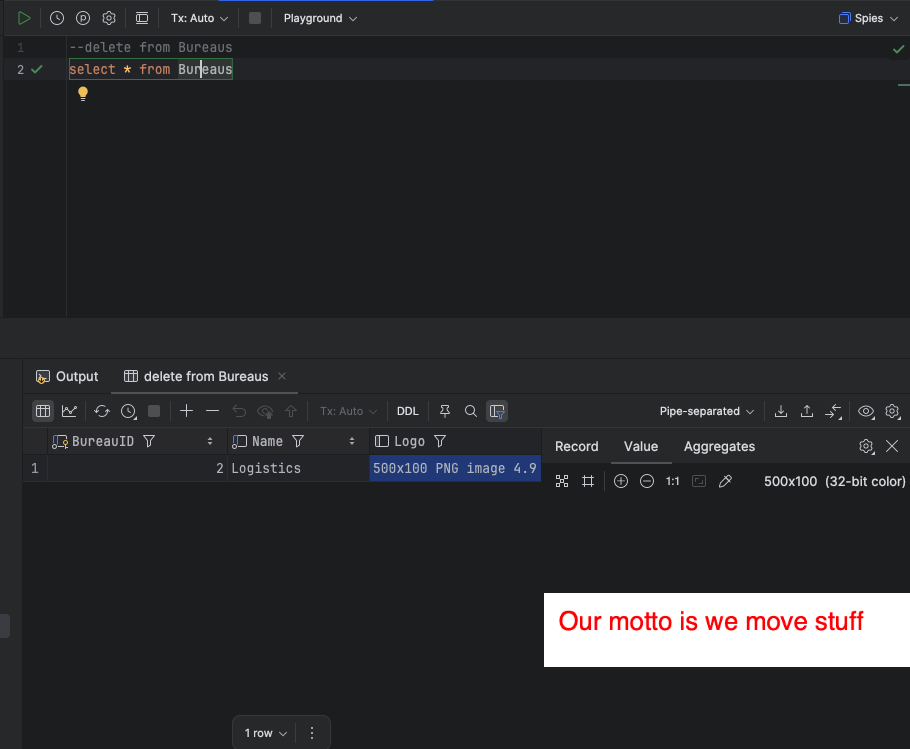Open the data view settings gear
Image resolution: width=910 pixels, height=749 pixels.
click(x=893, y=410)
